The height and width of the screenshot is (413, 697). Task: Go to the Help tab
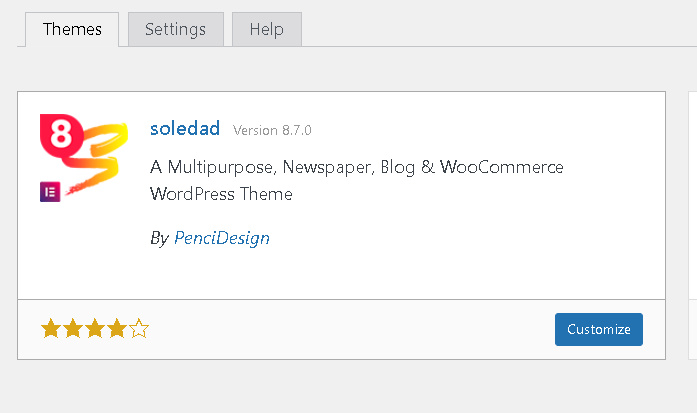point(266,29)
